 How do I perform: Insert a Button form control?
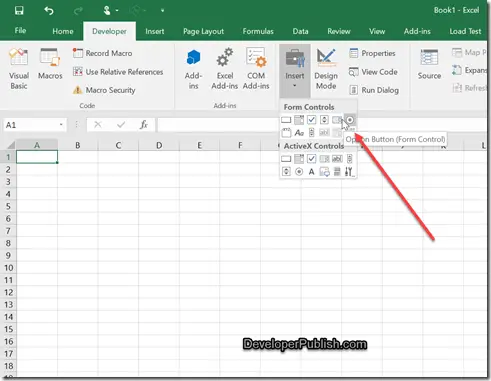coord(286,120)
